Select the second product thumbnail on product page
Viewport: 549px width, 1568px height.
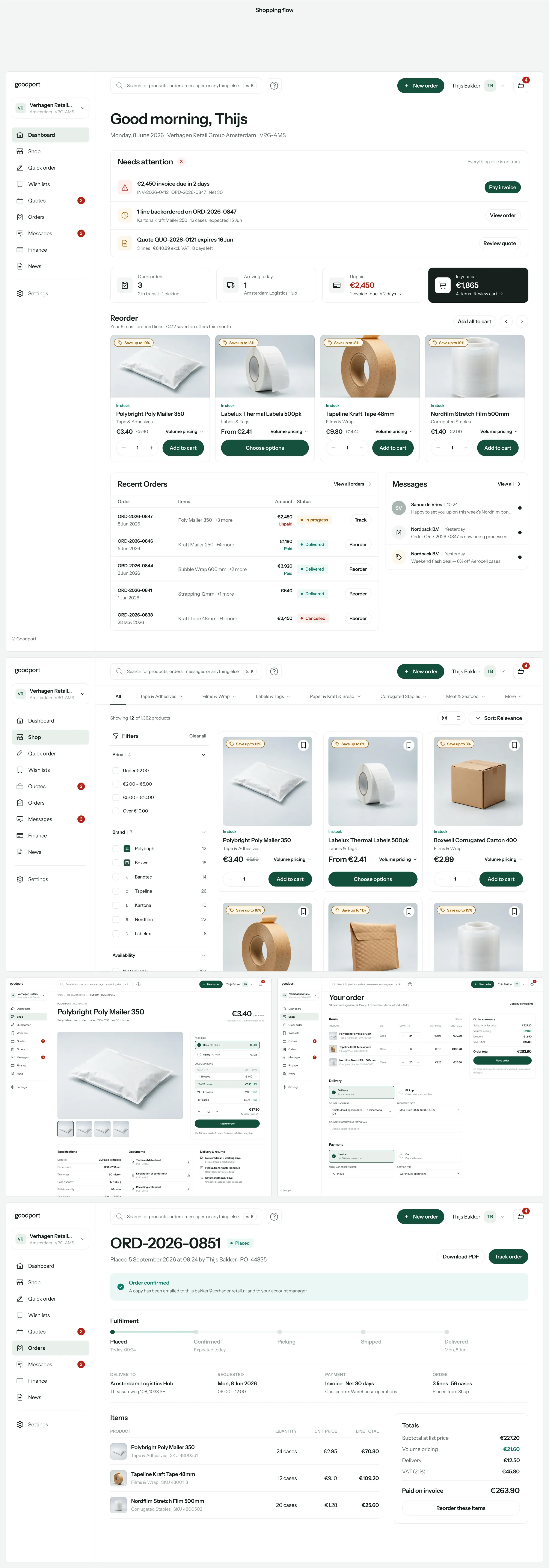[x=84, y=1129]
